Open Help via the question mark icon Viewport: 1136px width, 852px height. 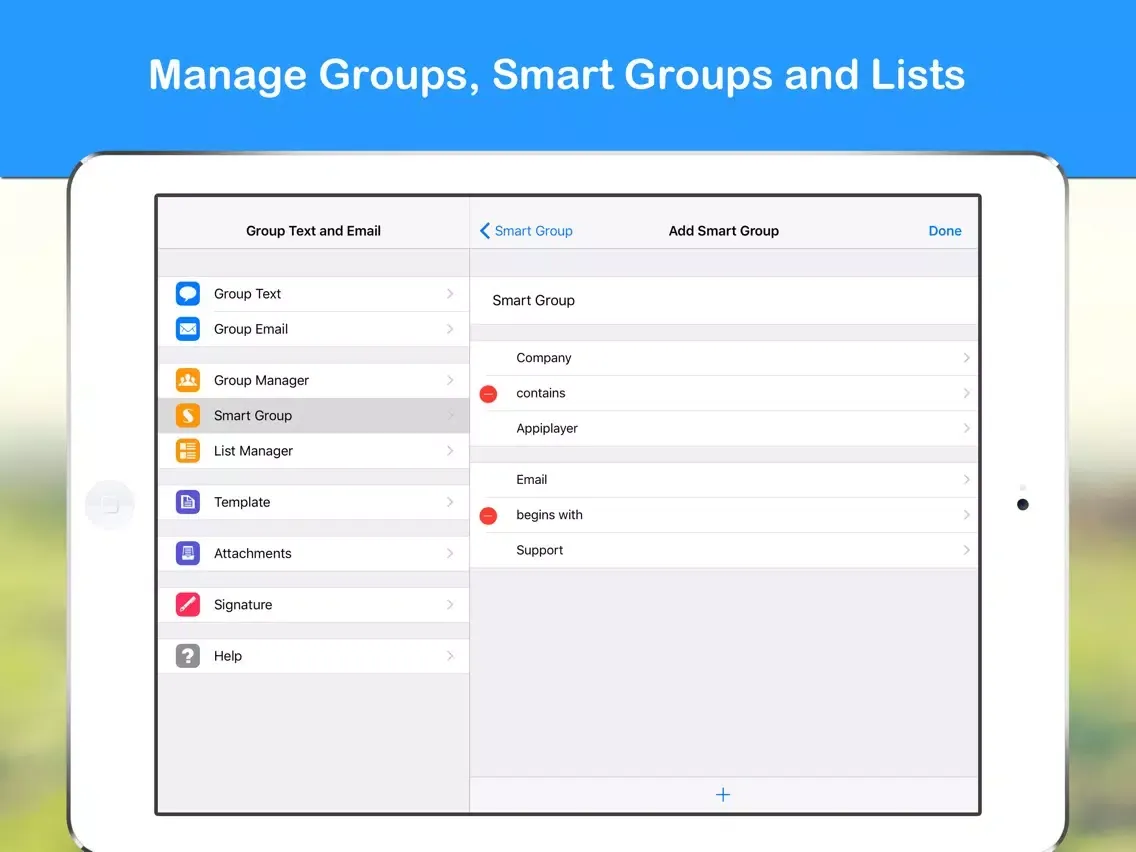(188, 656)
